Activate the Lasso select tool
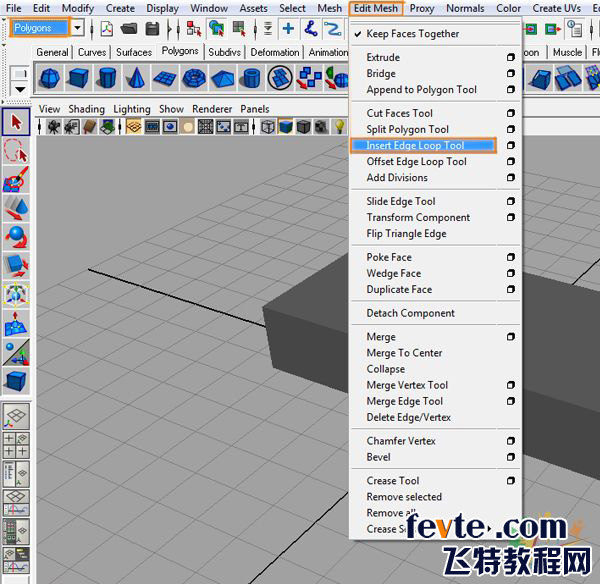600x584 pixels. [16, 151]
